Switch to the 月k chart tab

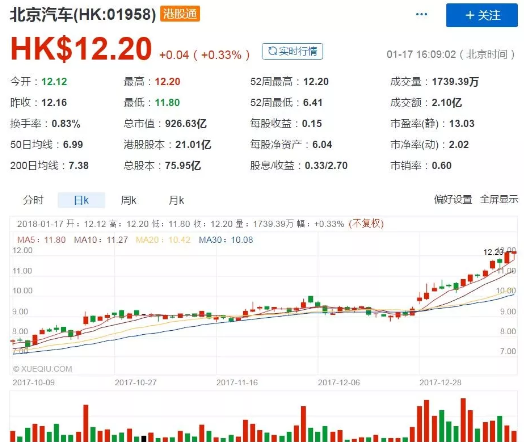pyautogui.click(x=176, y=200)
